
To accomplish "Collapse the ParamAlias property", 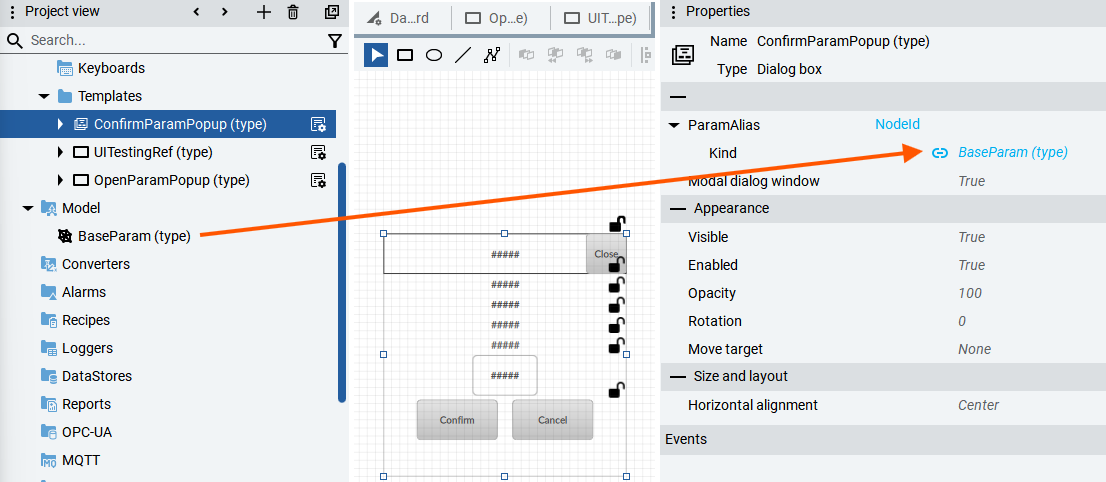I will (674, 125).
